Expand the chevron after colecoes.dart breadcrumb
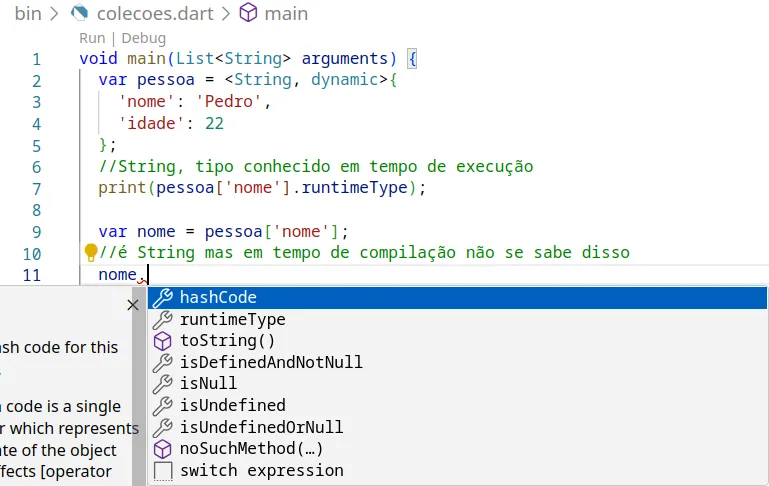Screen dimensions: 769x486 tap(226, 14)
